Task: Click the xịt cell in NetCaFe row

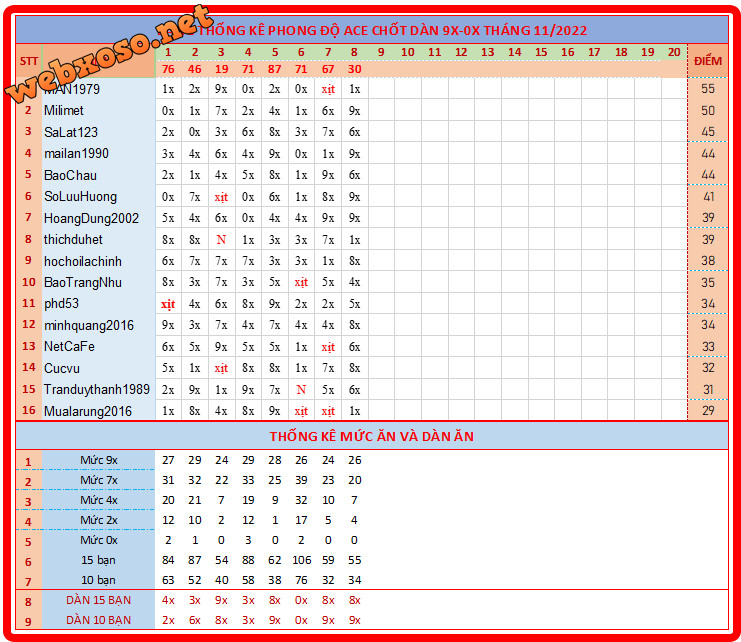Action: click(x=328, y=347)
